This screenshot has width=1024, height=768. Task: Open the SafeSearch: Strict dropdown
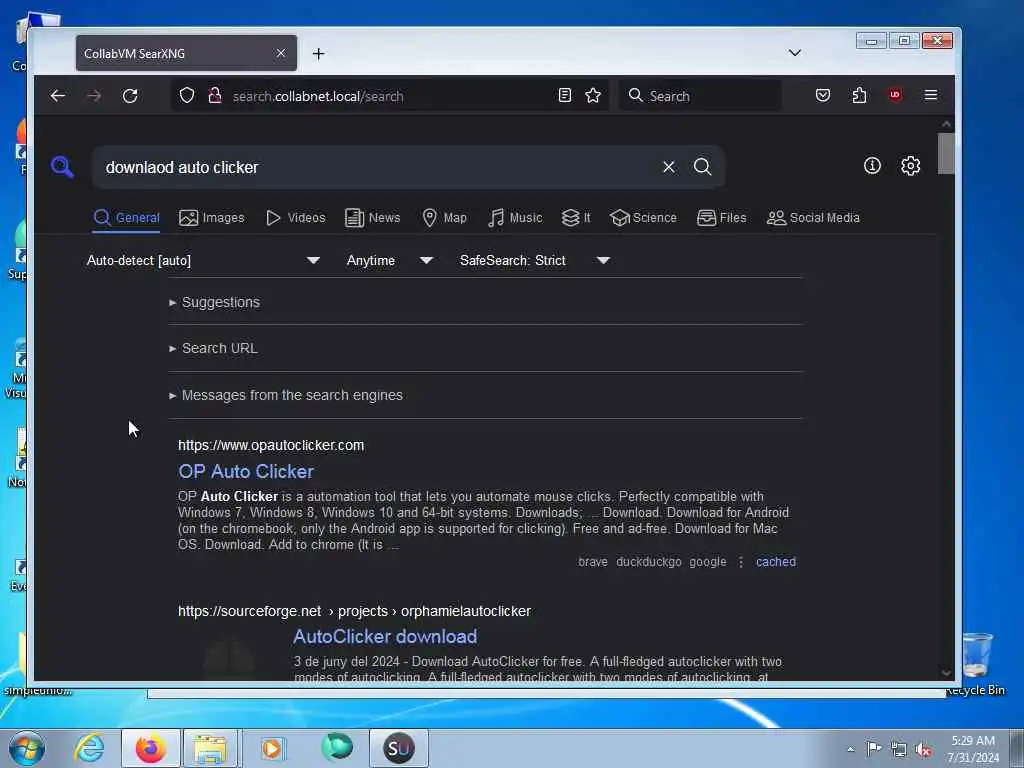tap(534, 261)
